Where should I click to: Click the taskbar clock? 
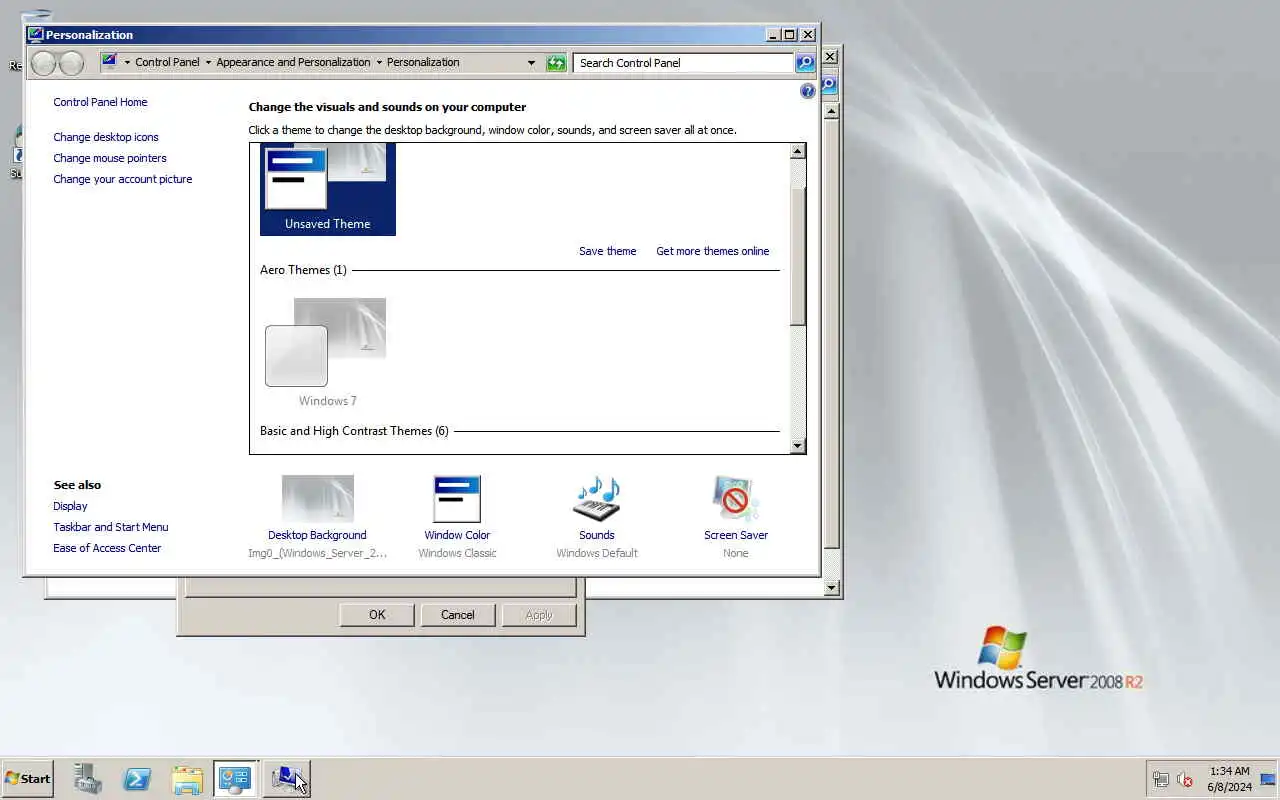pyautogui.click(x=1230, y=779)
